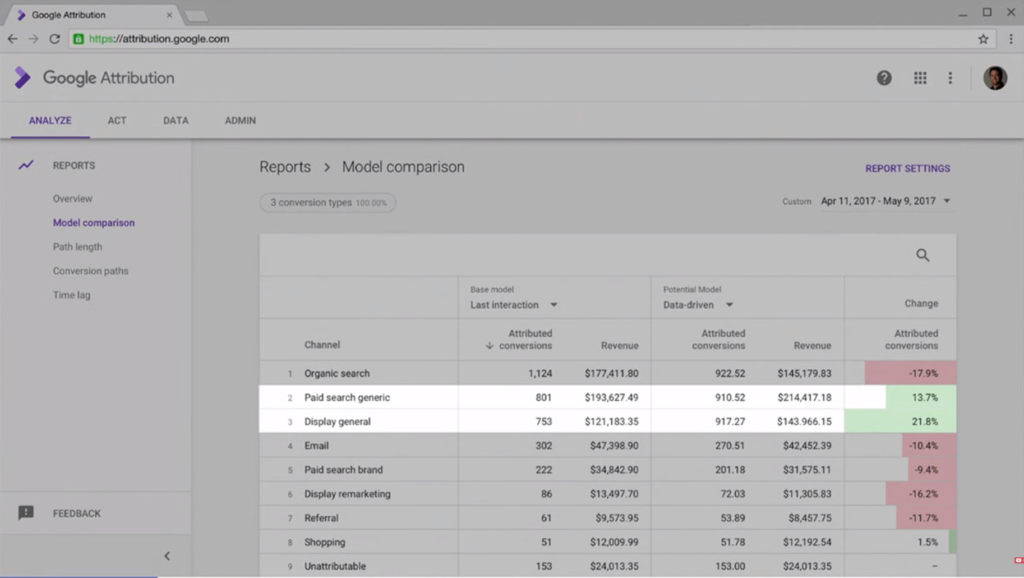Open the help question mark icon
The width and height of the screenshot is (1024, 578).
pos(884,78)
